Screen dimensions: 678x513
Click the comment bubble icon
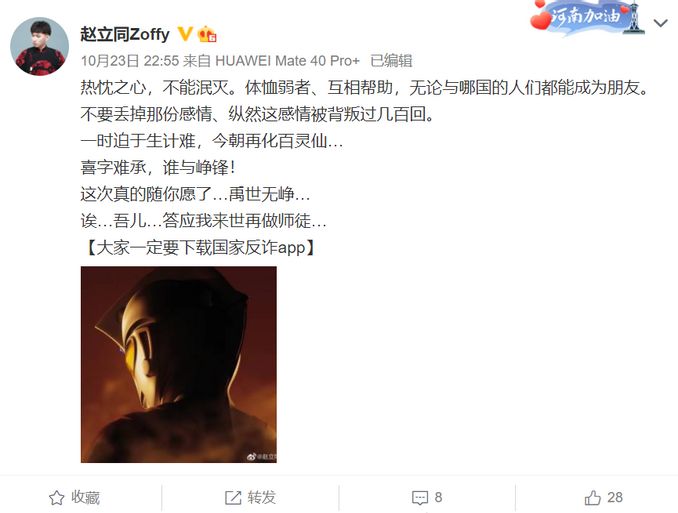click(420, 498)
